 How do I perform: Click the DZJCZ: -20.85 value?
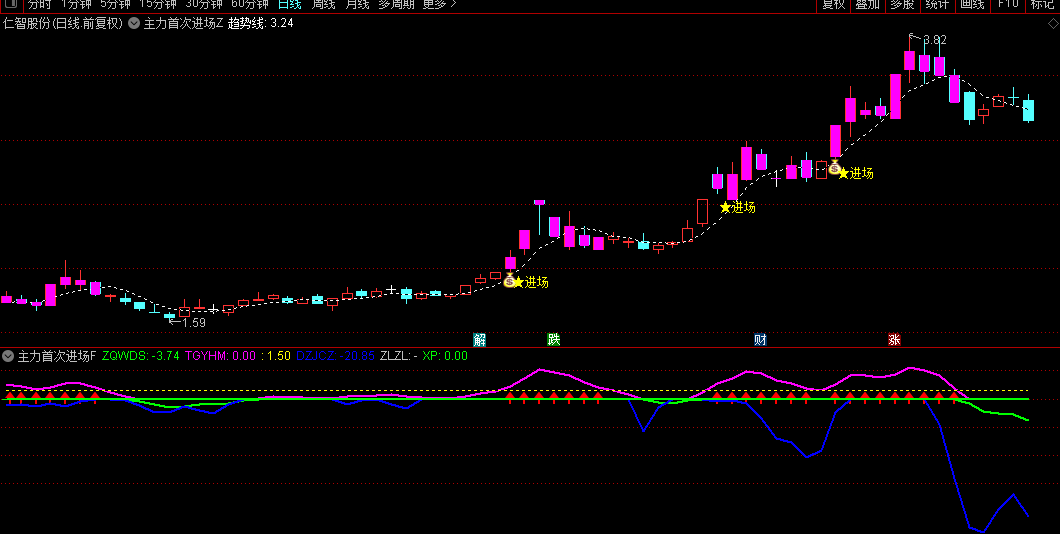(335, 356)
